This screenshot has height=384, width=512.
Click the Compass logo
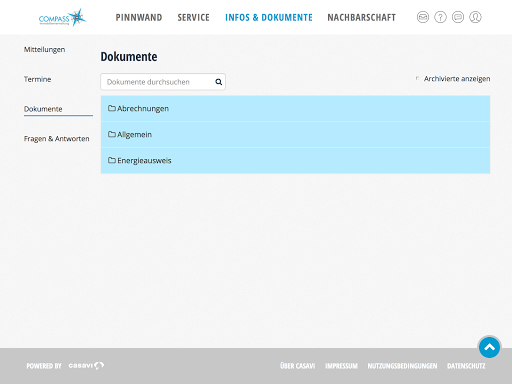[x=62, y=18]
